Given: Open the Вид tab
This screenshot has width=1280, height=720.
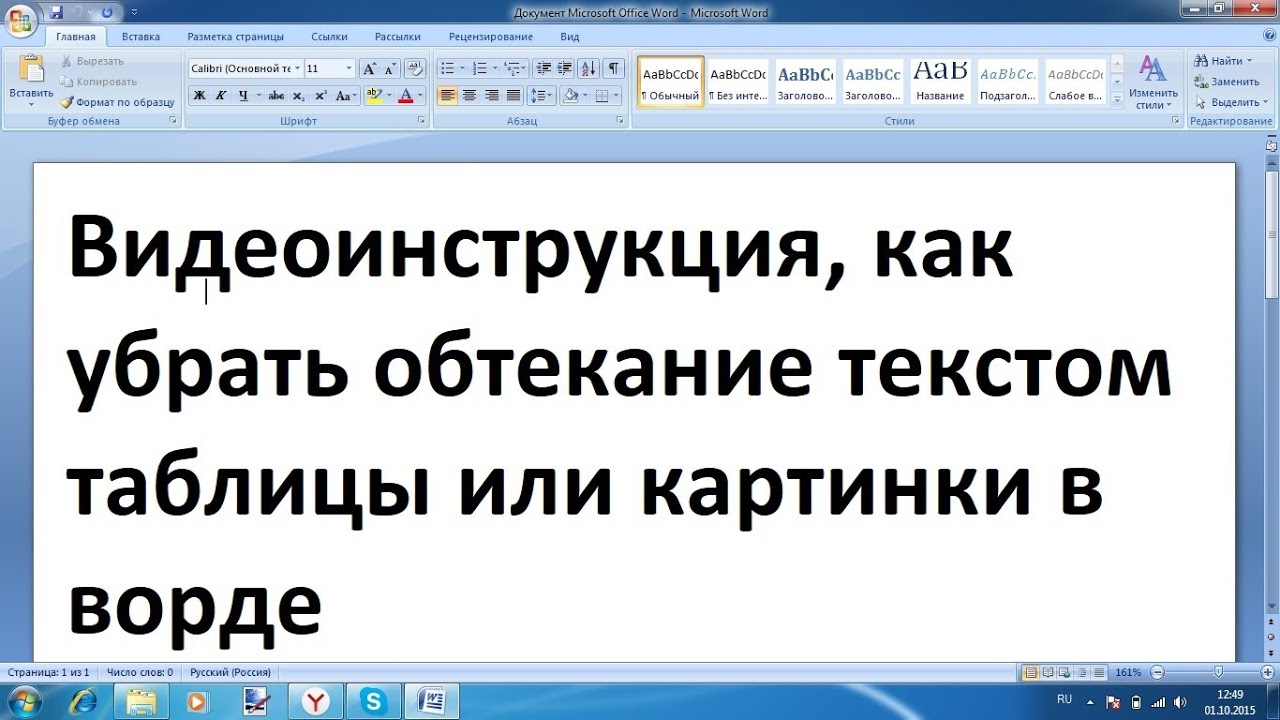Looking at the screenshot, I should click(x=570, y=37).
